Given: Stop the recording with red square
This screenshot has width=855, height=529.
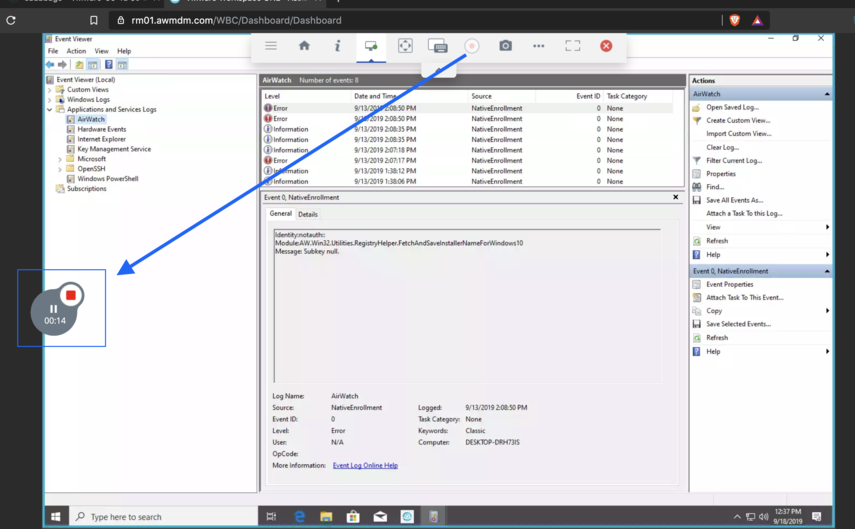Looking at the screenshot, I should click(x=71, y=295).
